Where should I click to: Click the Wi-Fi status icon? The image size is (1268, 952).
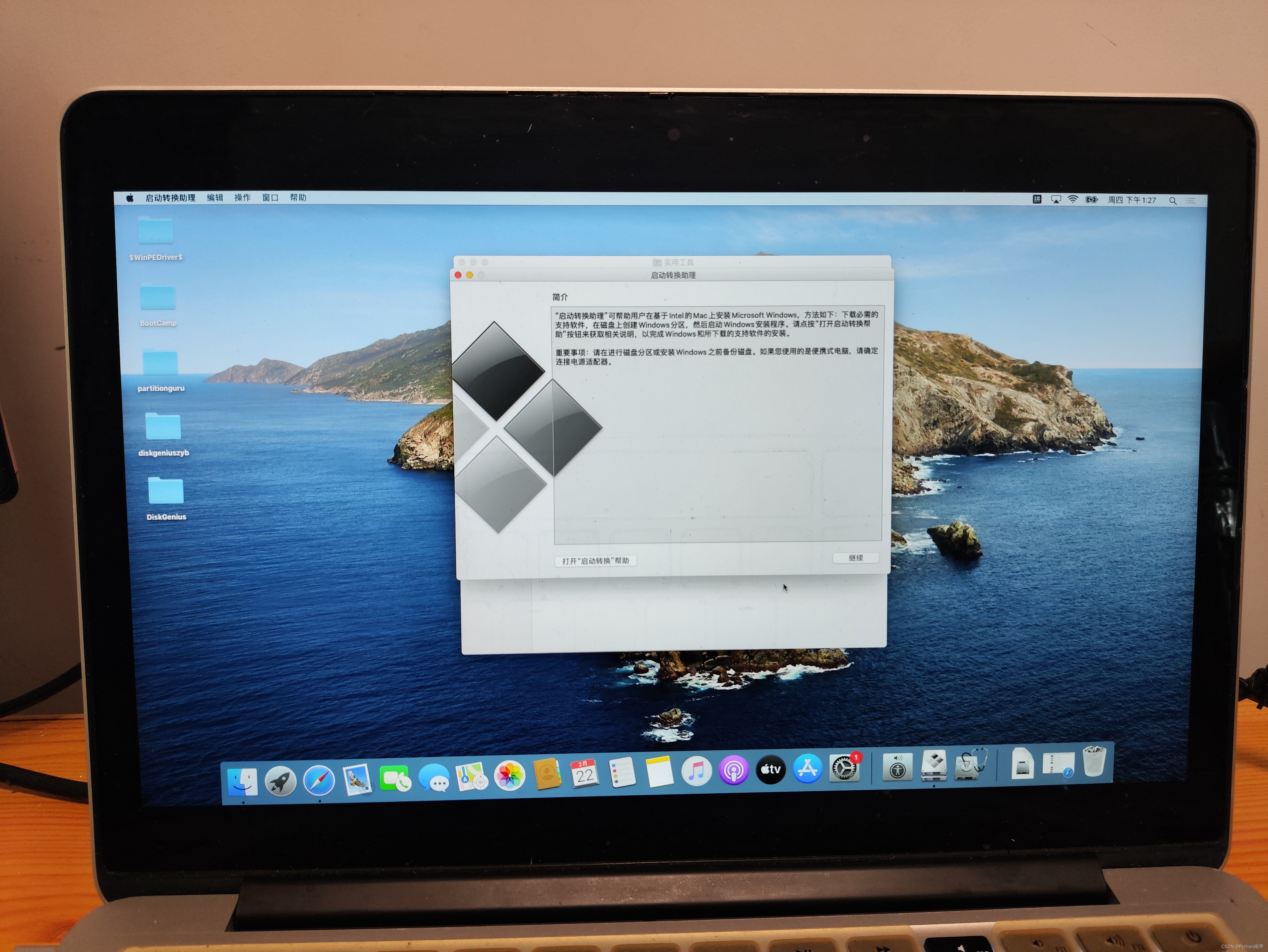coord(1072,199)
